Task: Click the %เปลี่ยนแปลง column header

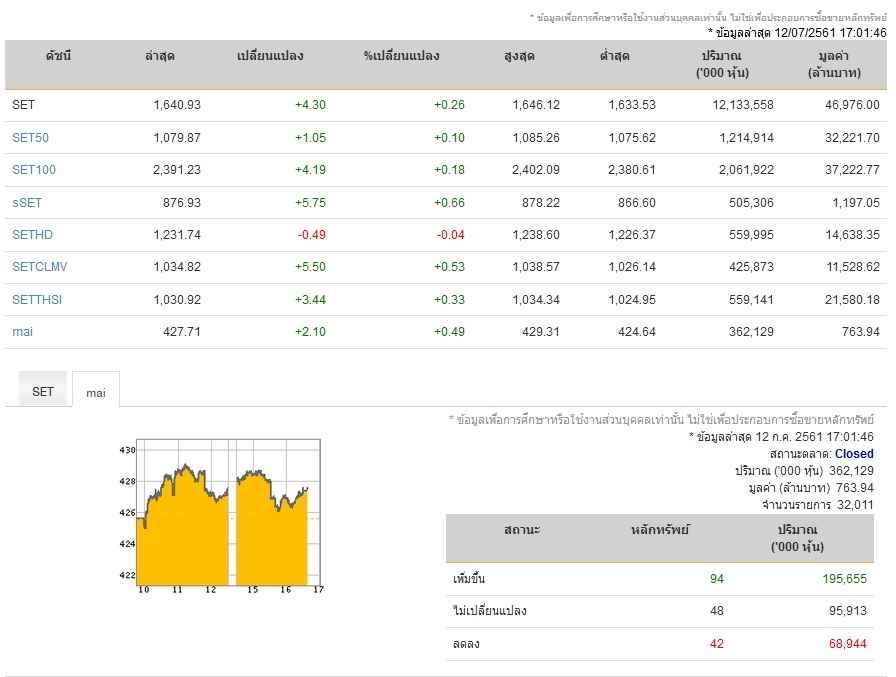Action: click(x=401, y=56)
